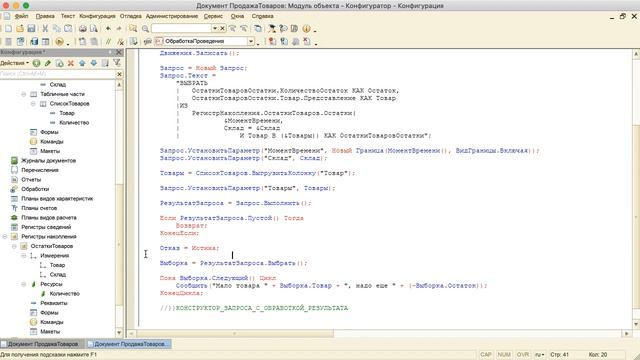Screen dimensions: 640x360
Task: Click the magnifier search icon
Action: pyautogui.click(x=145, y=29)
